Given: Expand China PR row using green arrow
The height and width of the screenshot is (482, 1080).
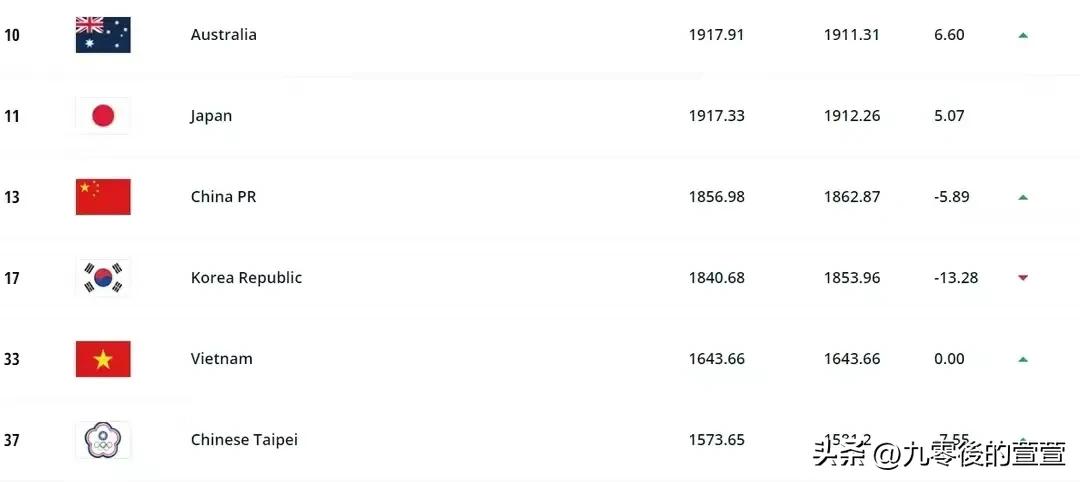Looking at the screenshot, I should 1023,197.
